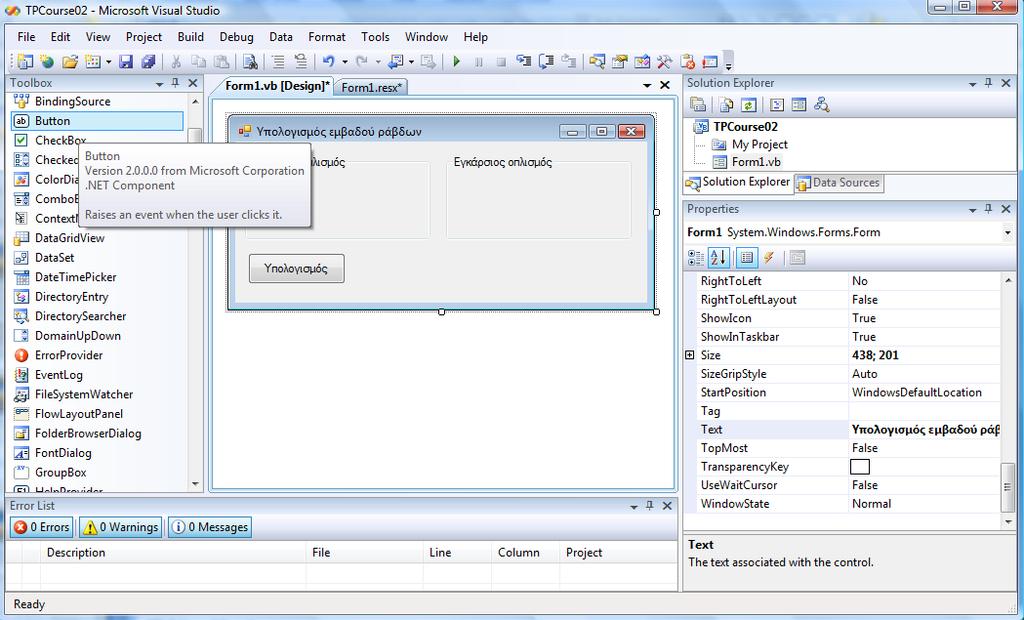1024x620 pixels.
Task: Click the Properties grid scrollbar thumb
Action: pyautogui.click(x=1008, y=487)
